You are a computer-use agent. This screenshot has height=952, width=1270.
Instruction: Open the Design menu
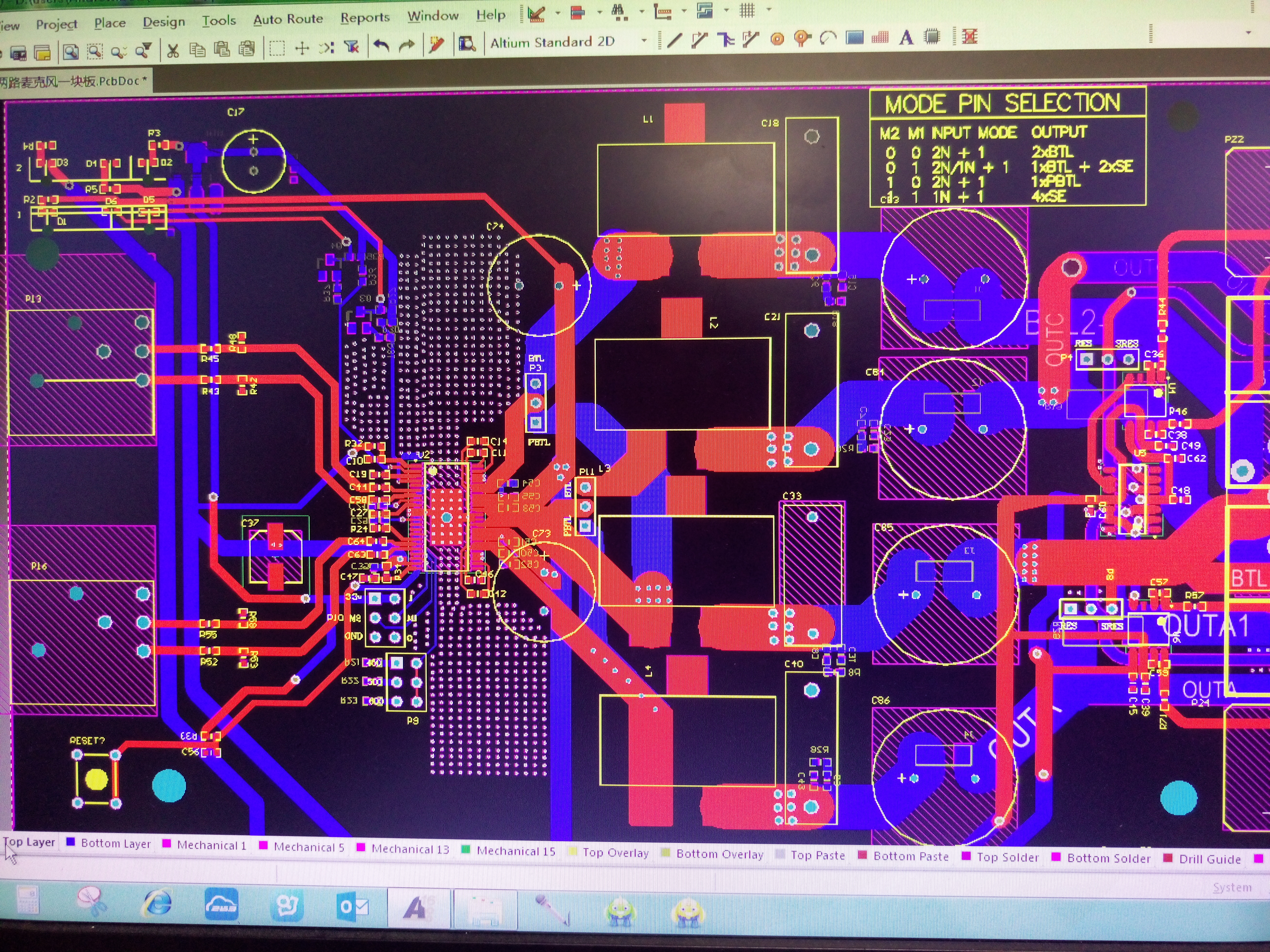coord(164,22)
